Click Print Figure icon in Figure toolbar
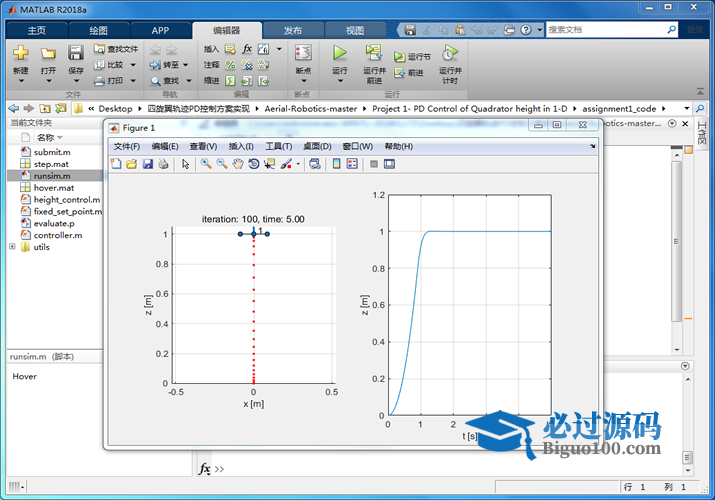Image resolution: width=715 pixels, height=500 pixels. pos(164,164)
